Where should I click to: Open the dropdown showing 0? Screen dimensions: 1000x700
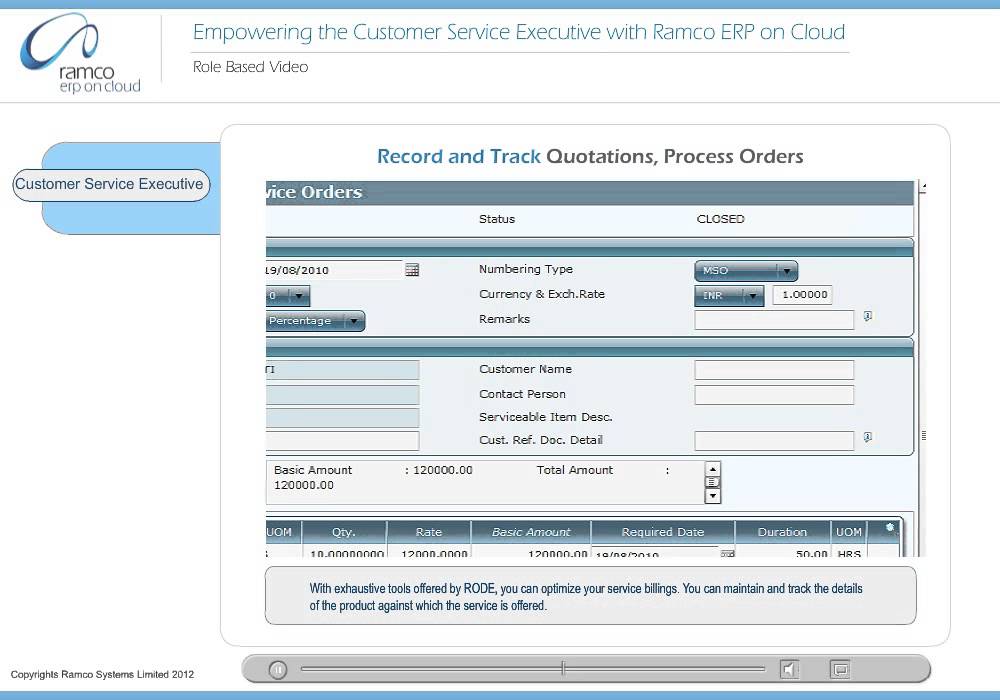click(288, 296)
